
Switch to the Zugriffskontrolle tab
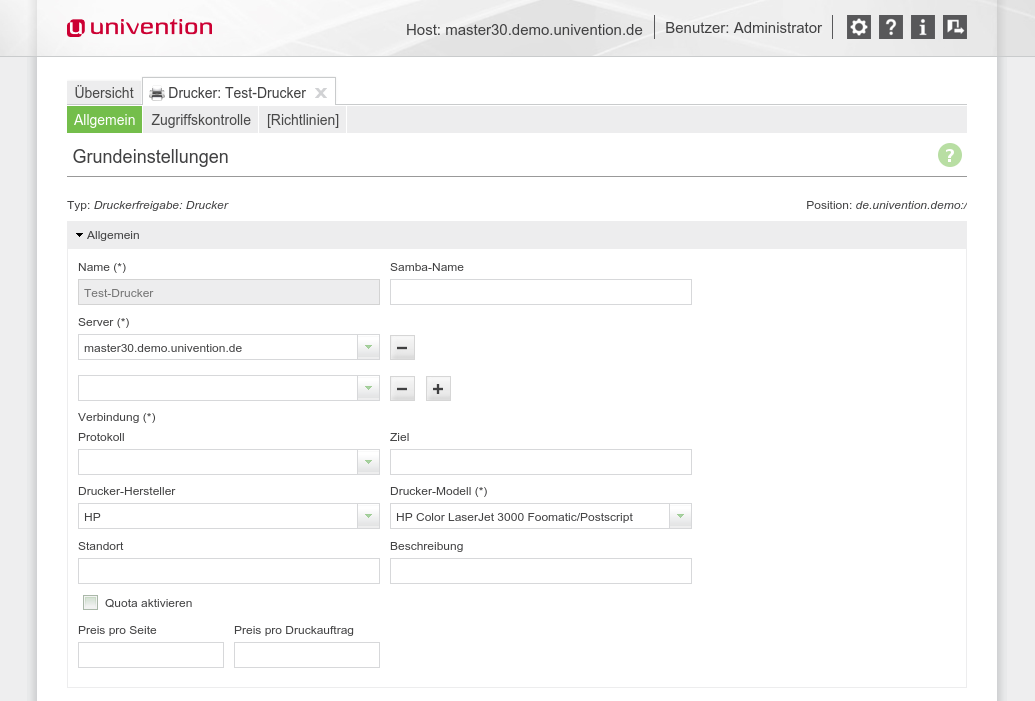click(x=201, y=120)
